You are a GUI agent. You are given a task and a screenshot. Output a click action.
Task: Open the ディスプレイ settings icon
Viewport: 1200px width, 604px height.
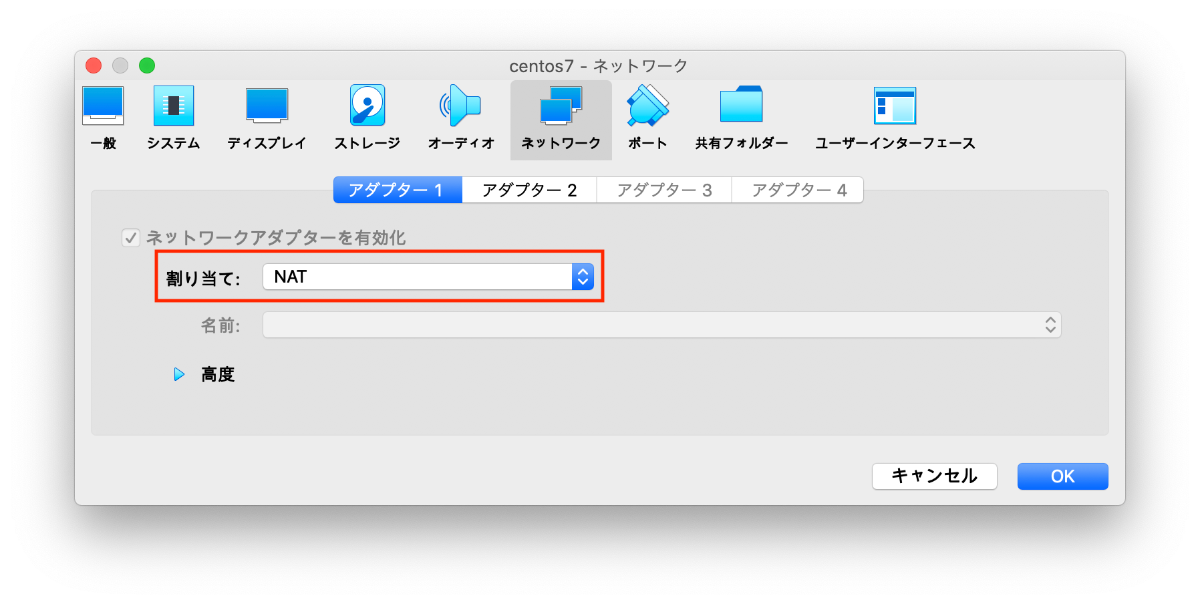click(267, 118)
